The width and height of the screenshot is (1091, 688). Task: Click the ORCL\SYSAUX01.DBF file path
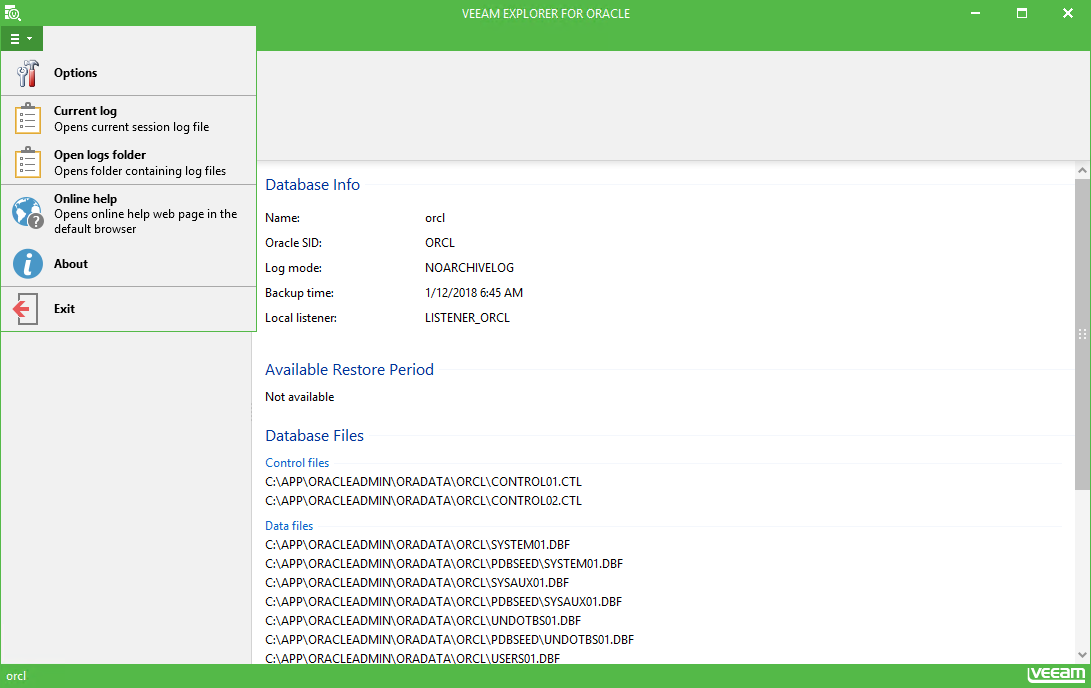coord(417,583)
